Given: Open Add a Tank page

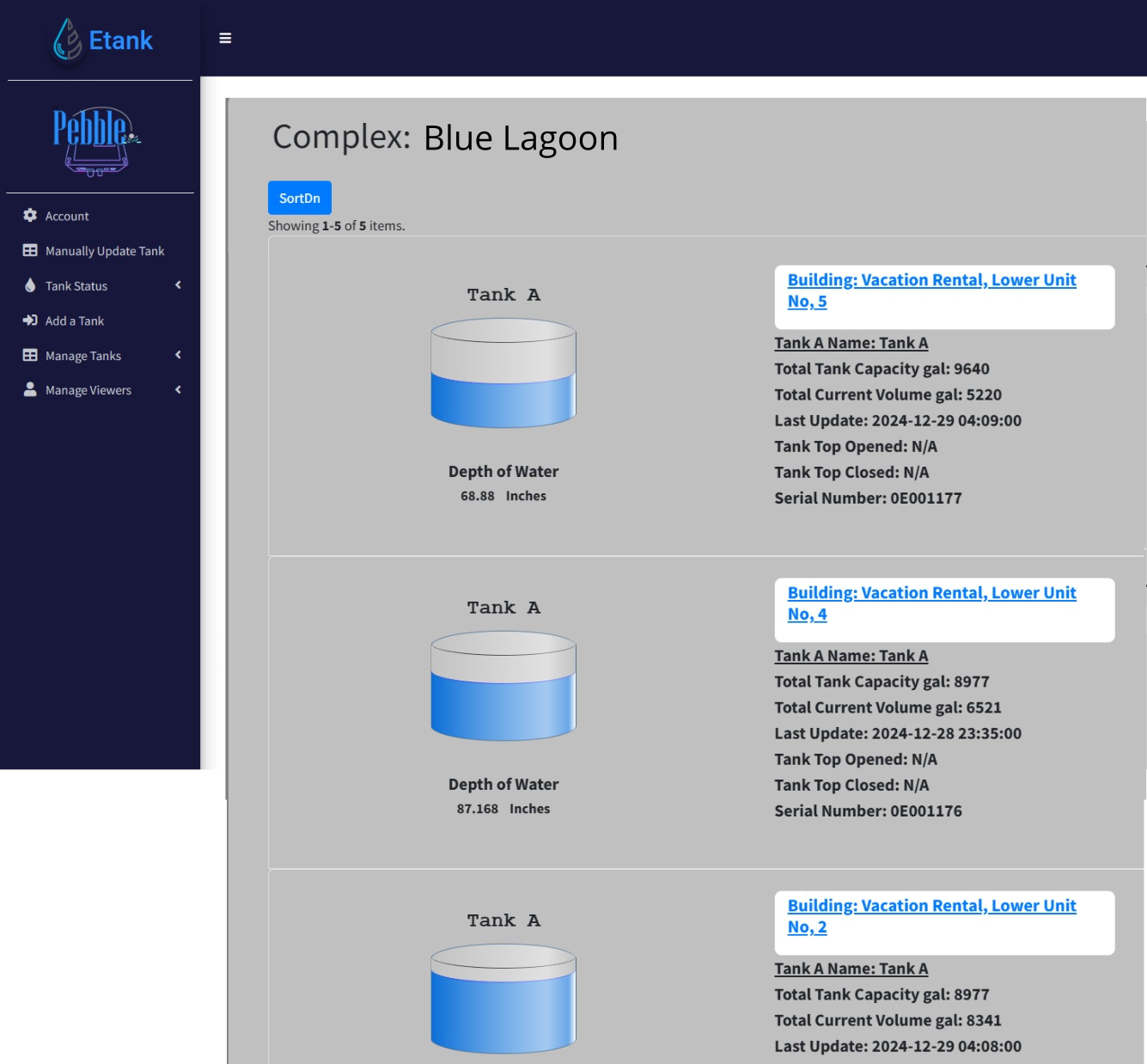Looking at the screenshot, I should pos(75,321).
